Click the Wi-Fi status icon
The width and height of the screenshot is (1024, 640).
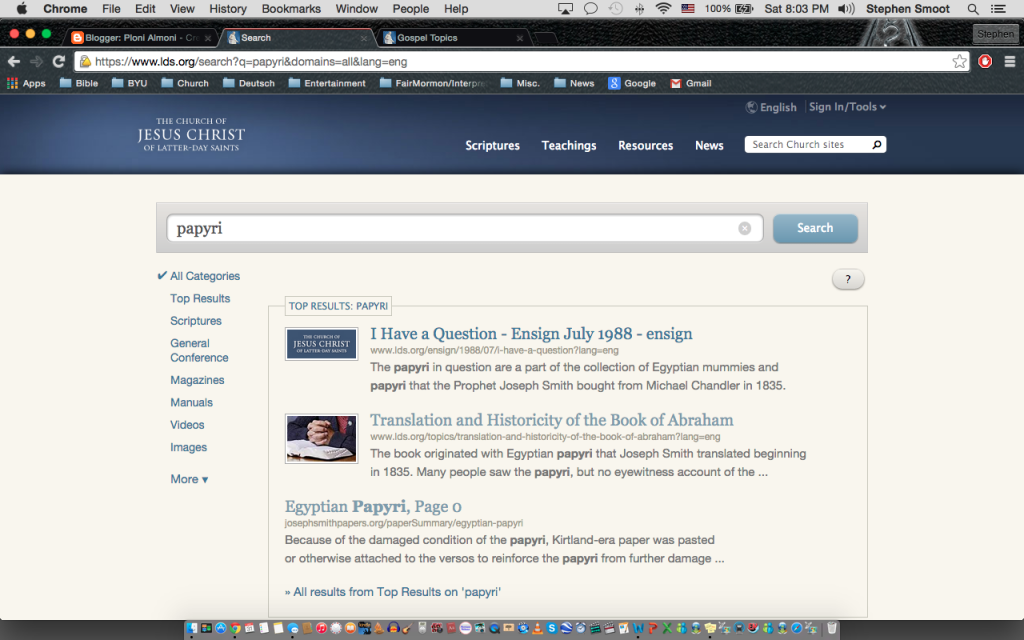(664, 9)
